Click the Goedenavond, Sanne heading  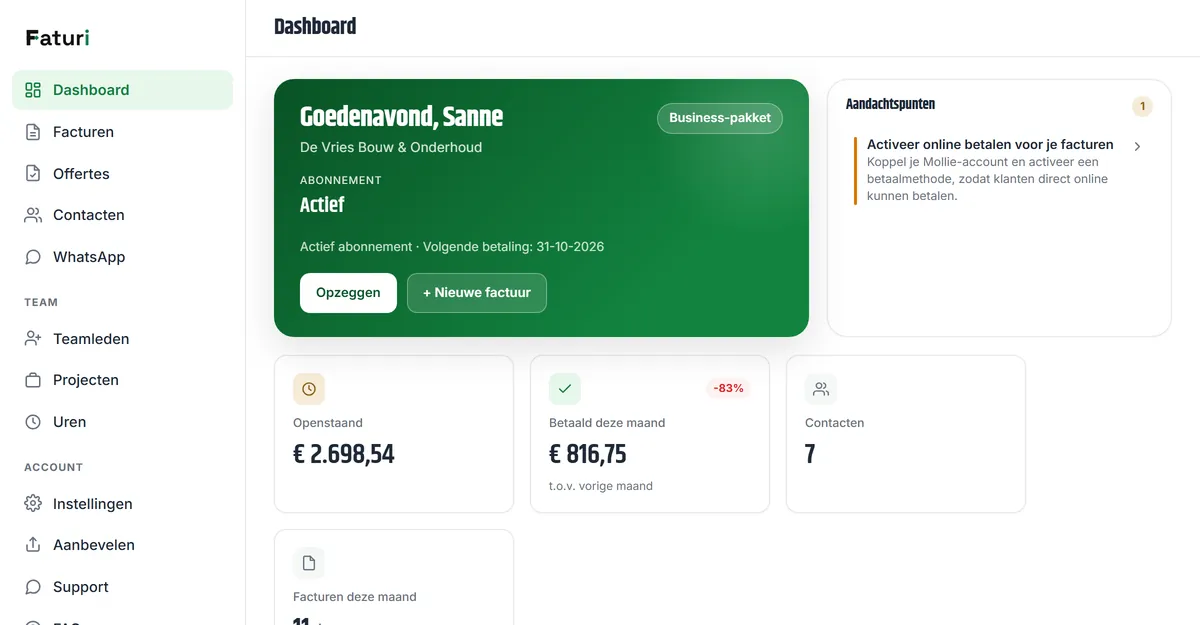tap(401, 117)
